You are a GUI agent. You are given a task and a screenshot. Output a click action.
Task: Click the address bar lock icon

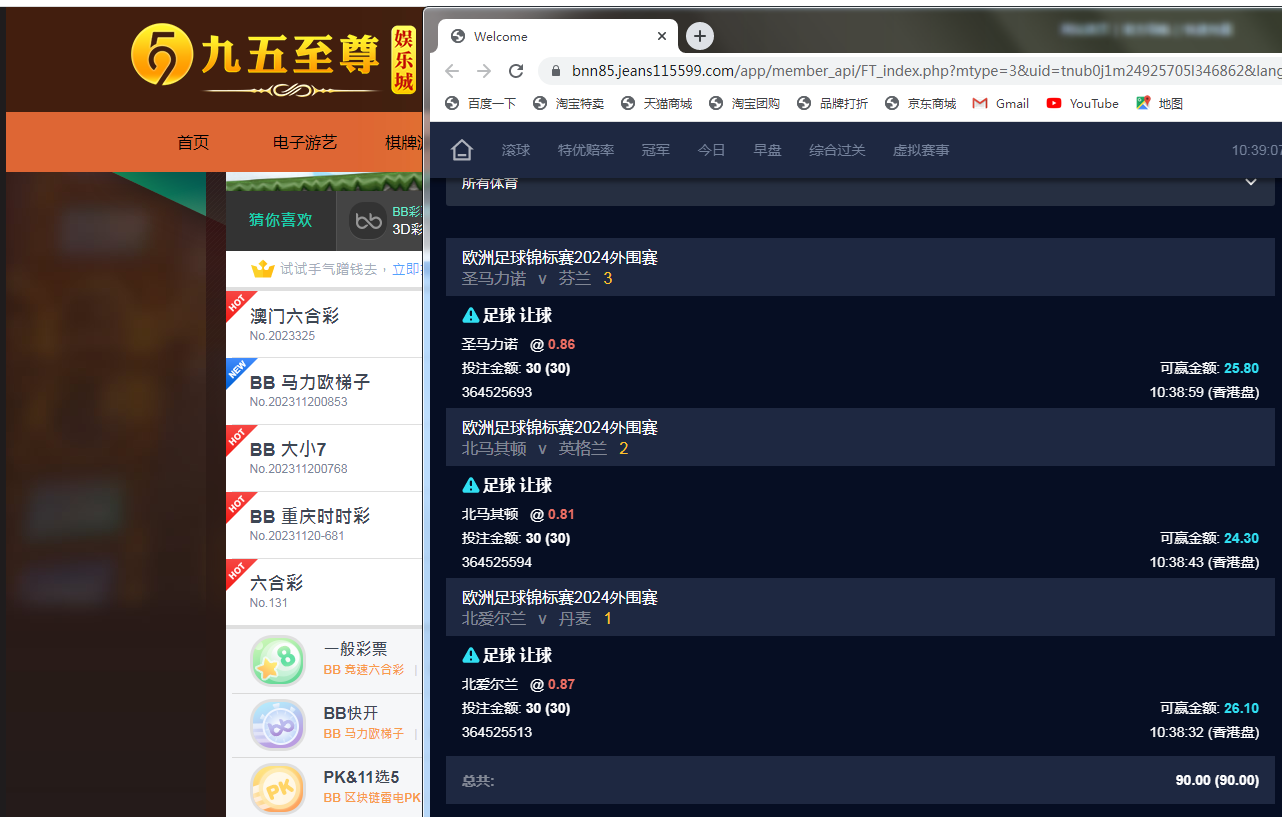[x=555, y=71]
